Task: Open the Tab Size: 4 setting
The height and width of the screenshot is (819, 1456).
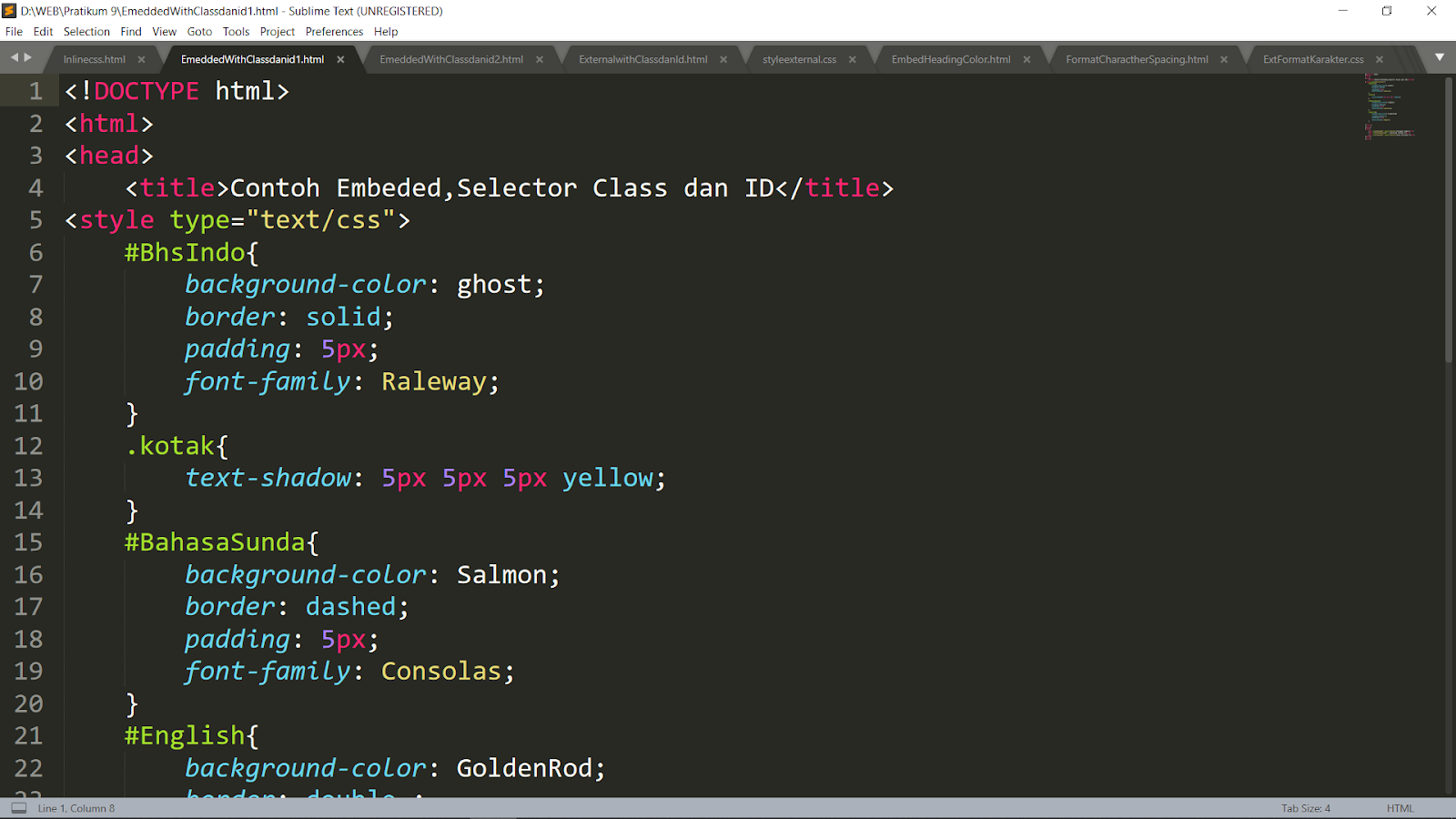Action: [1306, 808]
